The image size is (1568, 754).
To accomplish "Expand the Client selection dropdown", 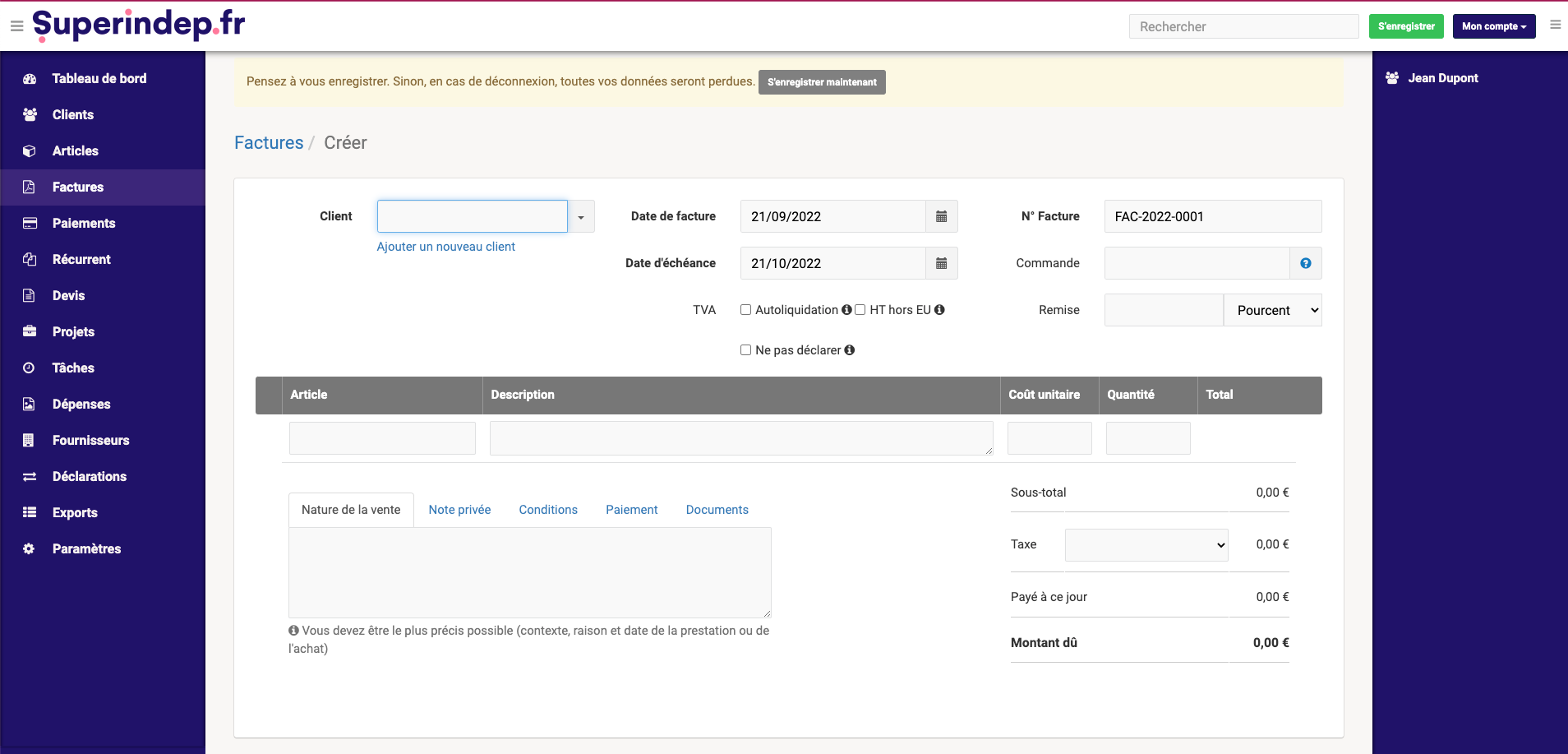I will coord(580,215).
